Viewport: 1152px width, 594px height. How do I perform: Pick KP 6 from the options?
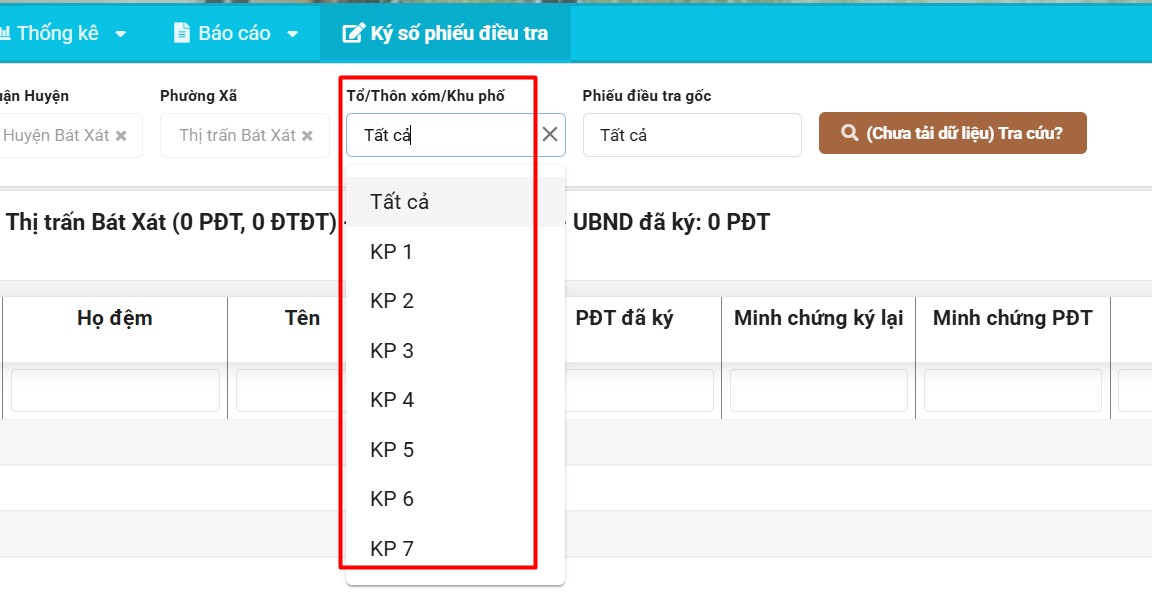[392, 499]
